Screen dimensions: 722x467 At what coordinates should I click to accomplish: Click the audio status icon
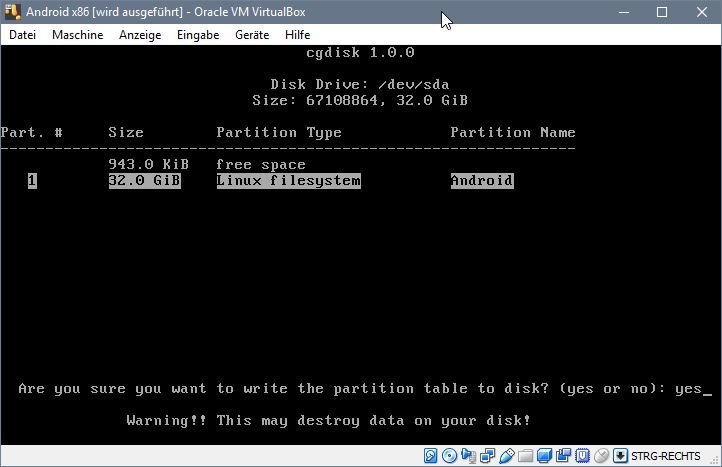(468, 456)
